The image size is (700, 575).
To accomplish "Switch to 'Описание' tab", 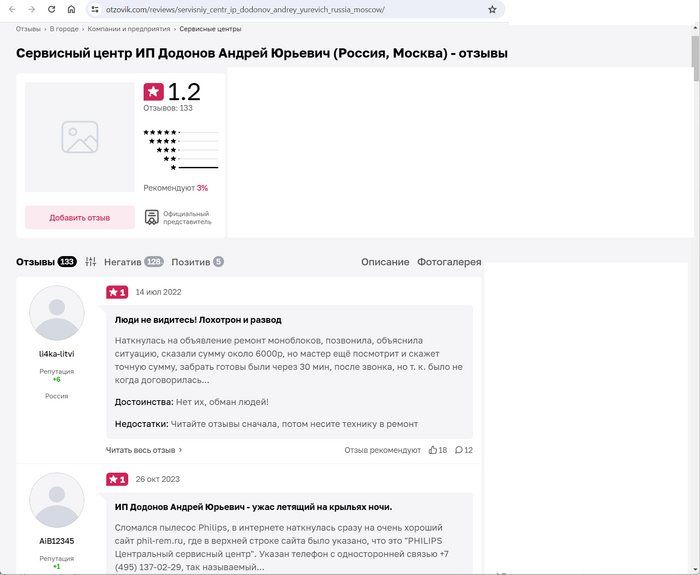I will (x=385, y=262).
